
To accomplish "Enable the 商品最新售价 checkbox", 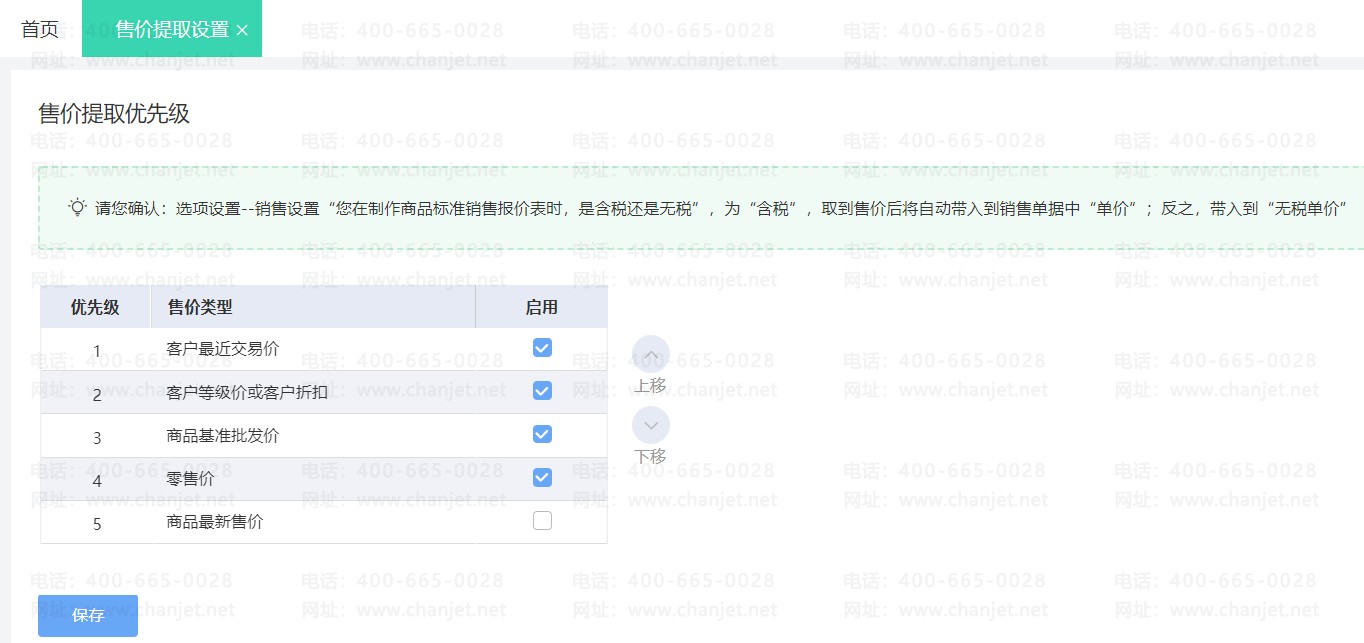I will (542, 520).
